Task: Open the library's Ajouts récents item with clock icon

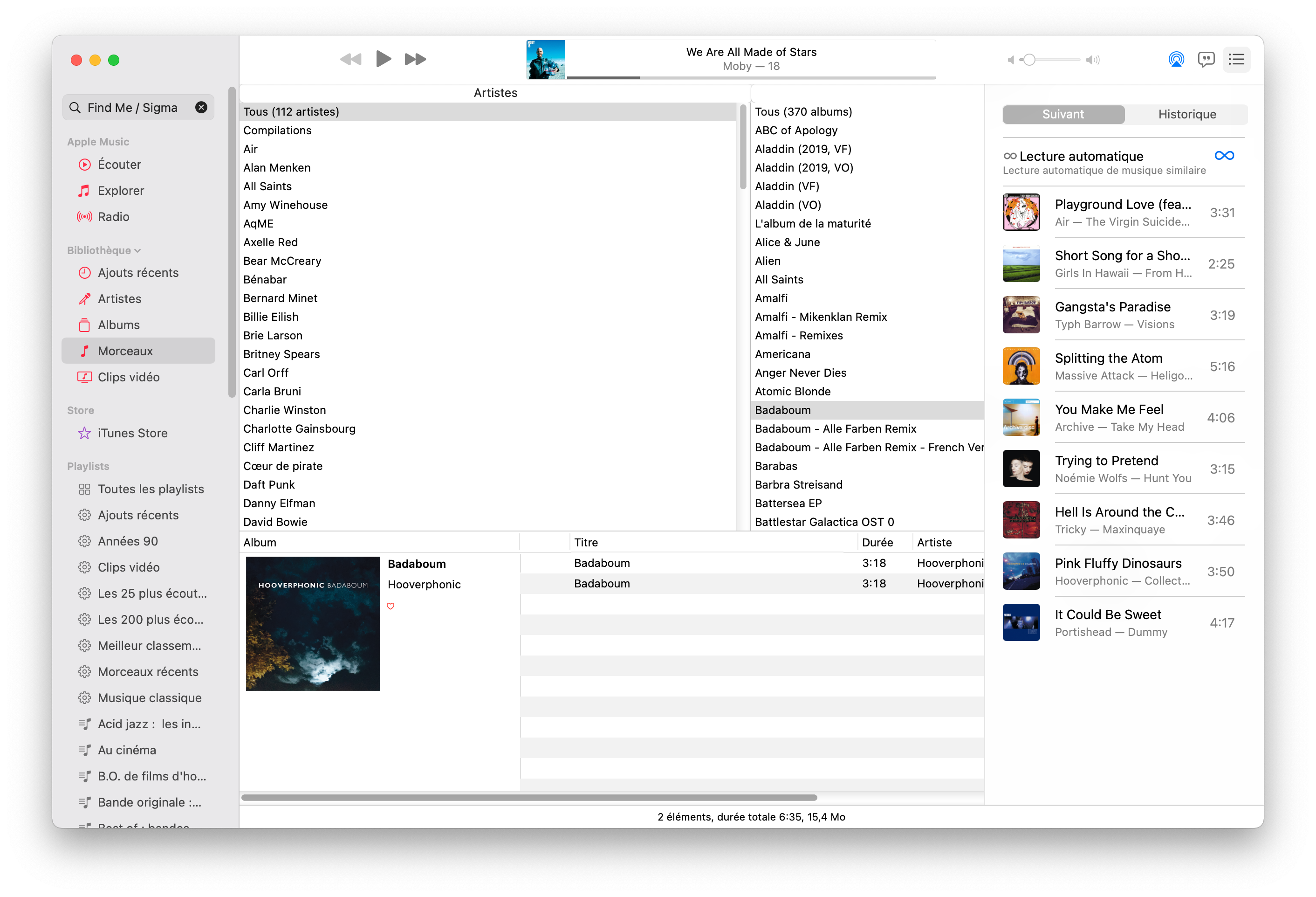Action: pos(137,273)
